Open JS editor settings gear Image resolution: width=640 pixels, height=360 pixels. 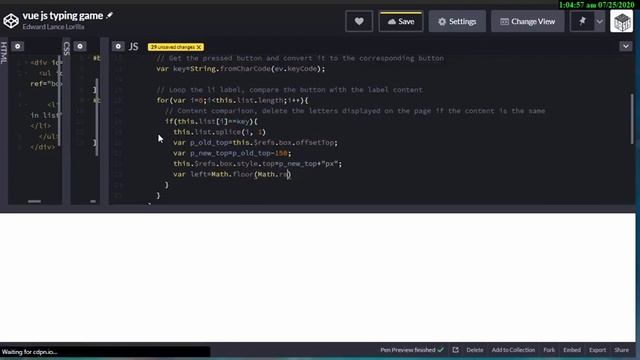click(118, 47)
